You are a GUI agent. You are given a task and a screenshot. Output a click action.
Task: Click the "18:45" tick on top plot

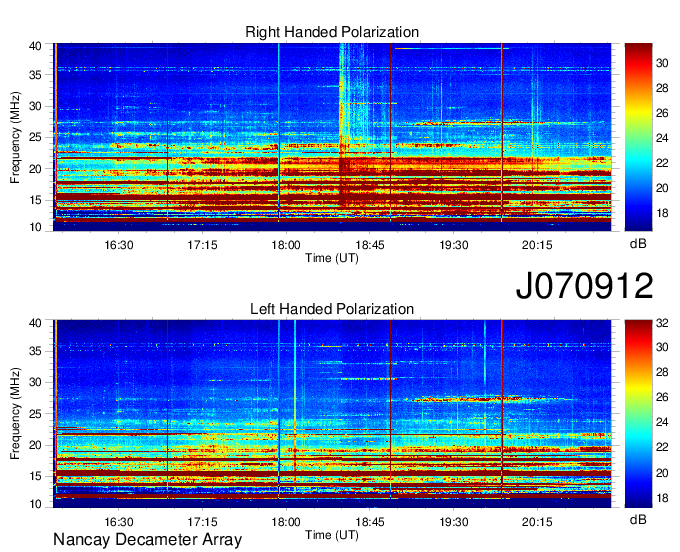tap(370, 245)
